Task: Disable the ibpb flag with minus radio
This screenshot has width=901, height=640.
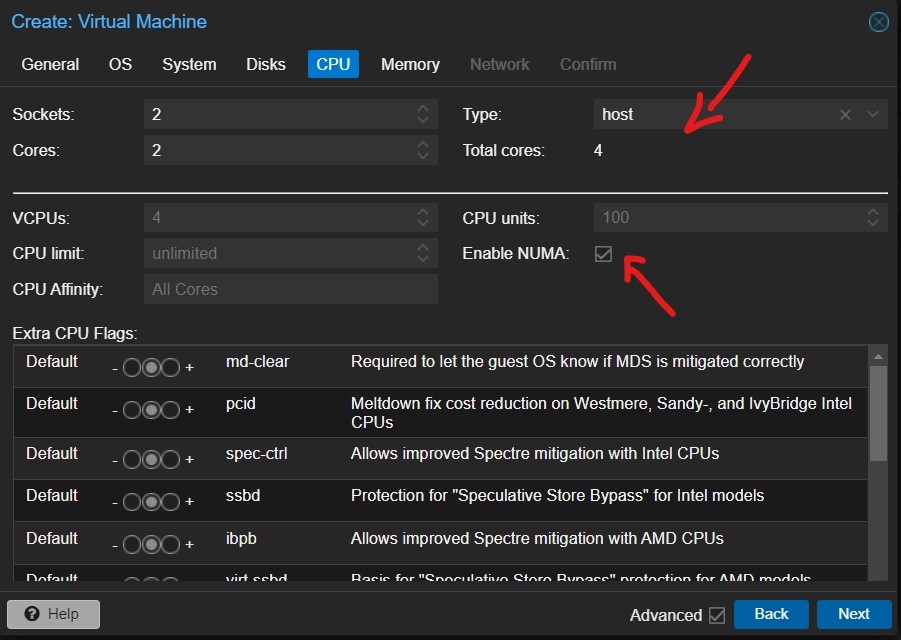Action: (x=132, y=544)
